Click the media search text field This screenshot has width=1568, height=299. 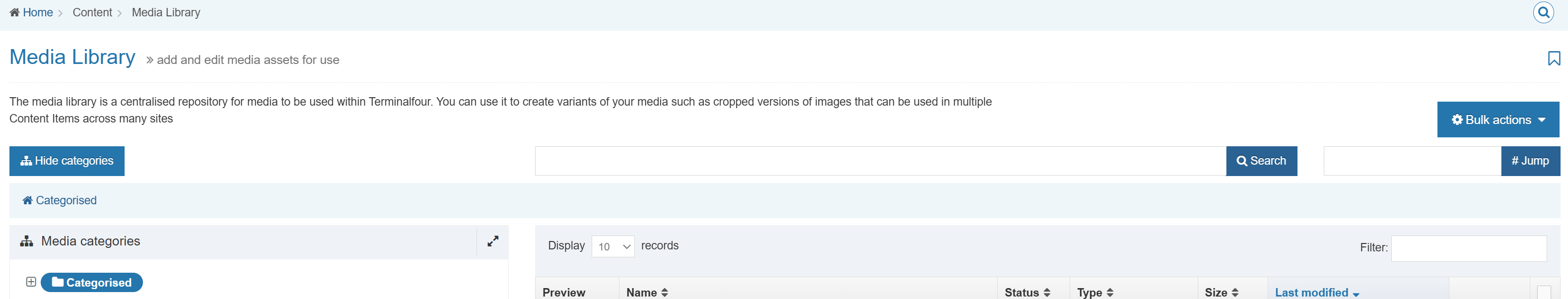[x=880, y=161]
